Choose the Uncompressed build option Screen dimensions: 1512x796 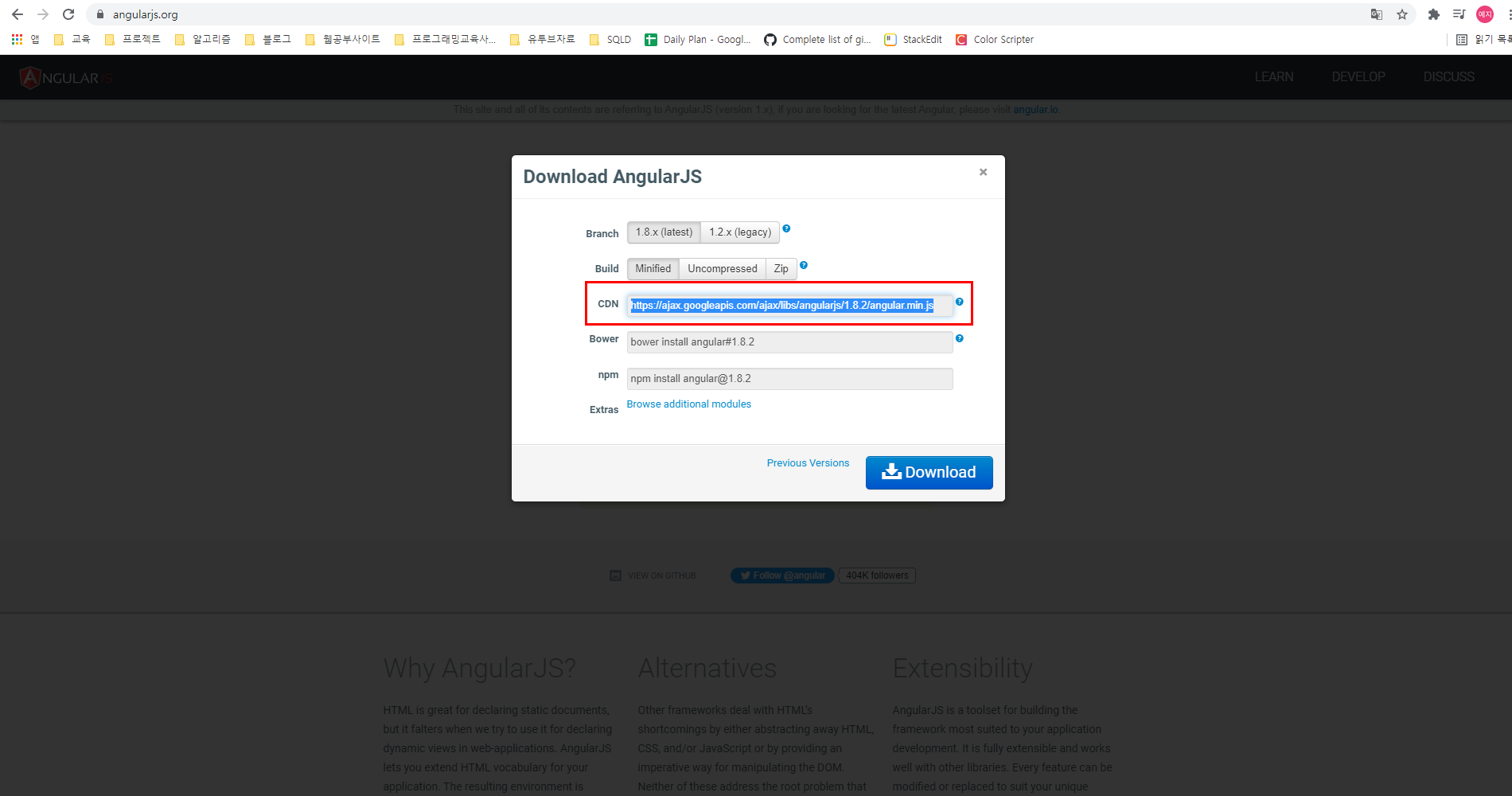pyautogui.click(x=723, y=269)
